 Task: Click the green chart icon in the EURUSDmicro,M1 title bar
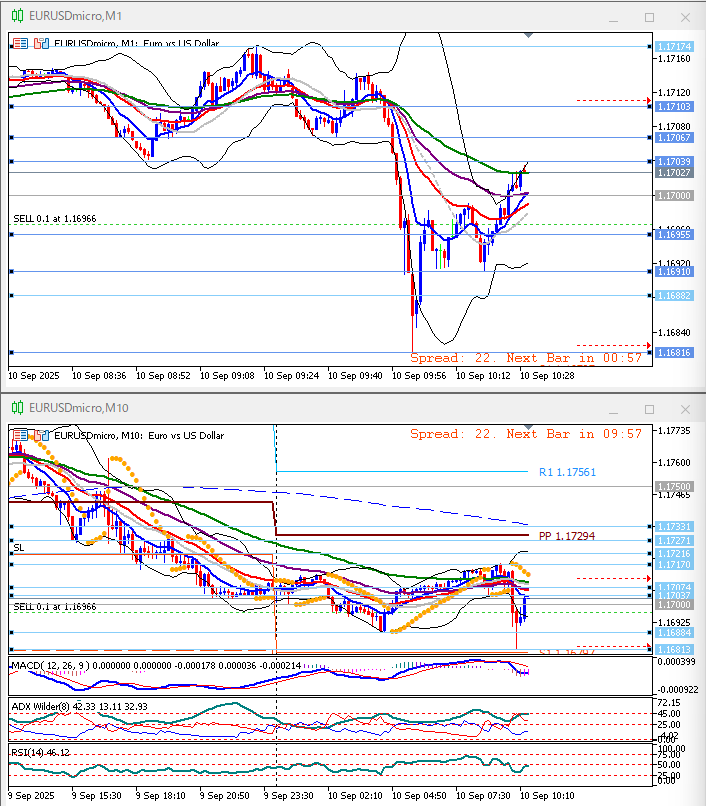[16, 17]
